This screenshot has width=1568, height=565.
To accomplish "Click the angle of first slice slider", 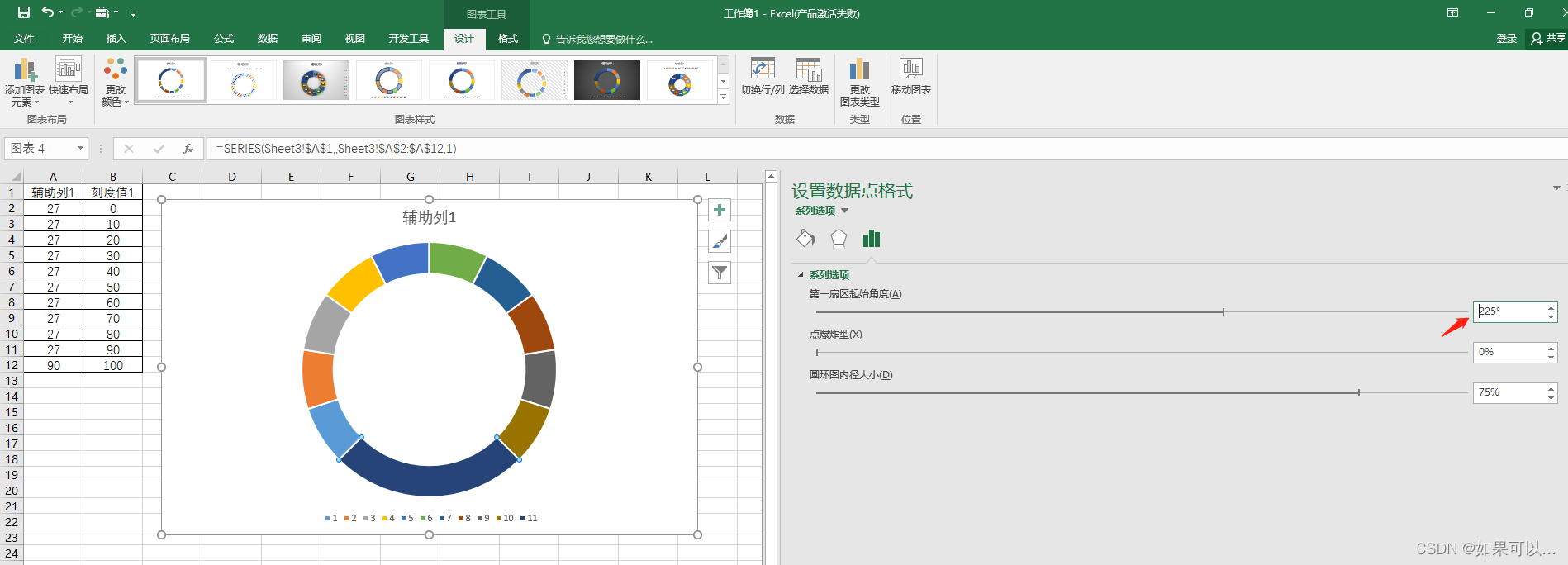I will pos(1142,311).
